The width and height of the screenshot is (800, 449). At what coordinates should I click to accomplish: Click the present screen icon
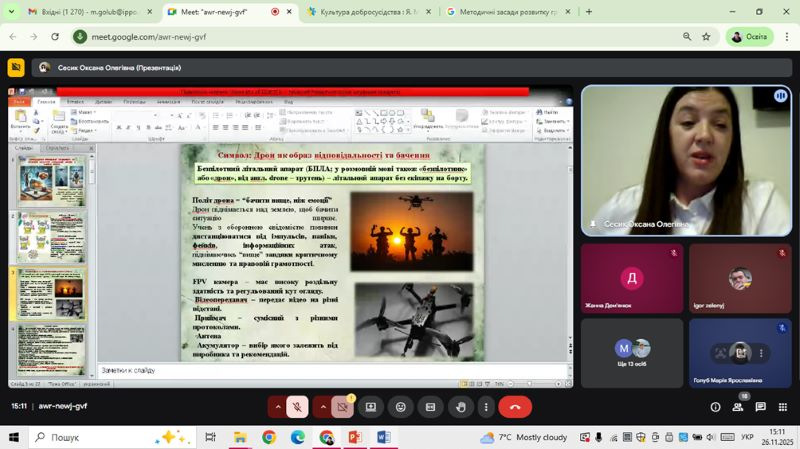[371, 407]
